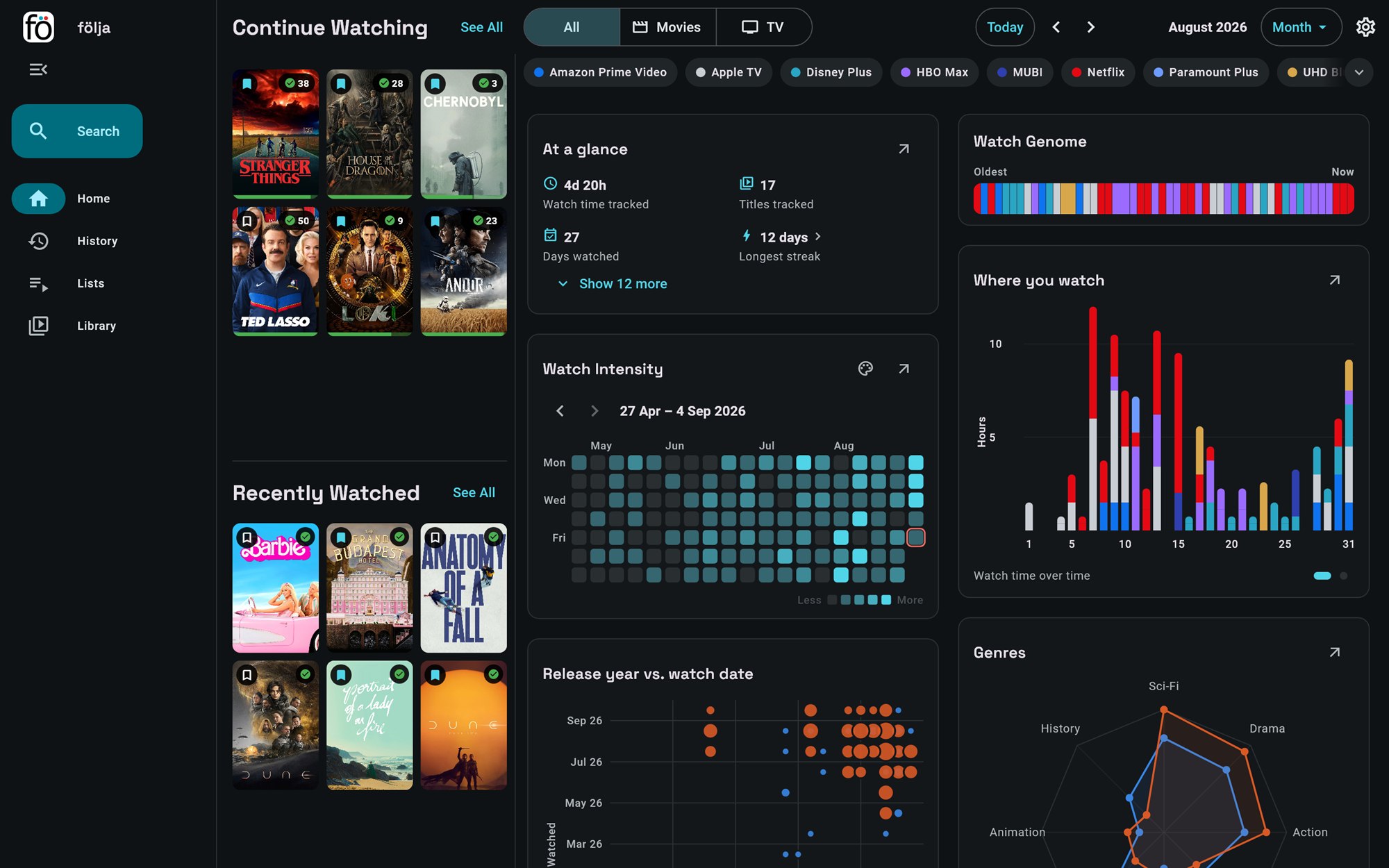Collapse the sidebar menu icon
The image size is (1389, 868).
tap(38, 69)
